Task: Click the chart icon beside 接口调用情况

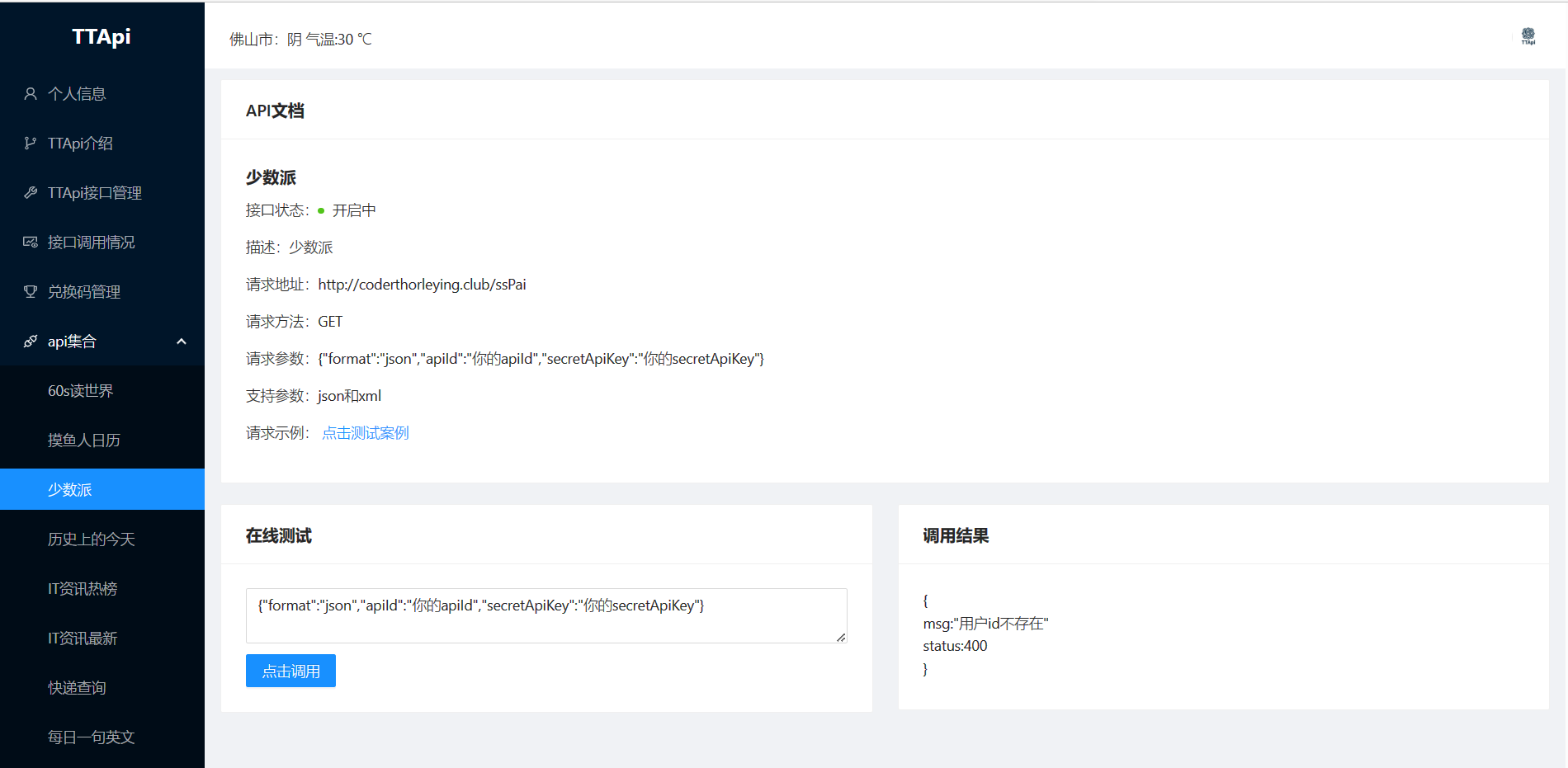Action: point(31,243)
